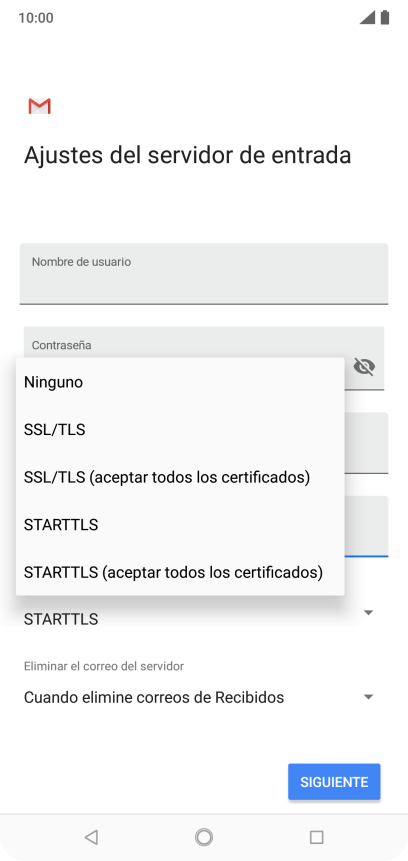Tap the clock showing 10:00

(x=36, y=18)
